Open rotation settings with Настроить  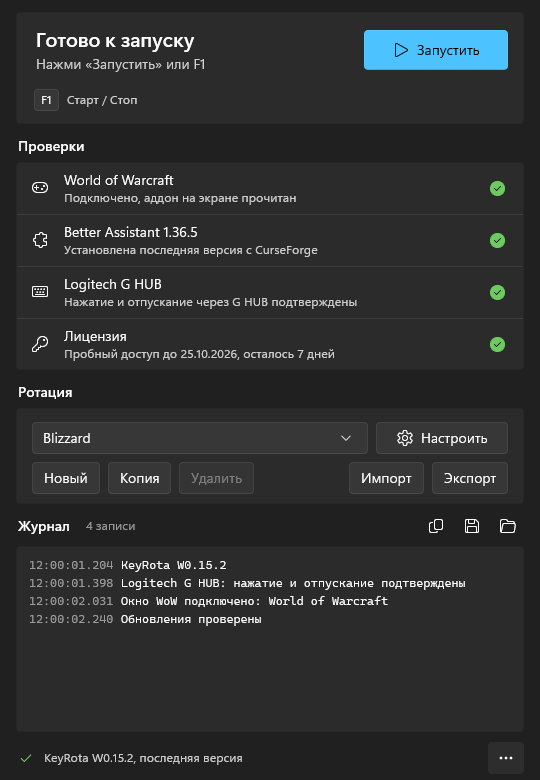tap(442, 438)
